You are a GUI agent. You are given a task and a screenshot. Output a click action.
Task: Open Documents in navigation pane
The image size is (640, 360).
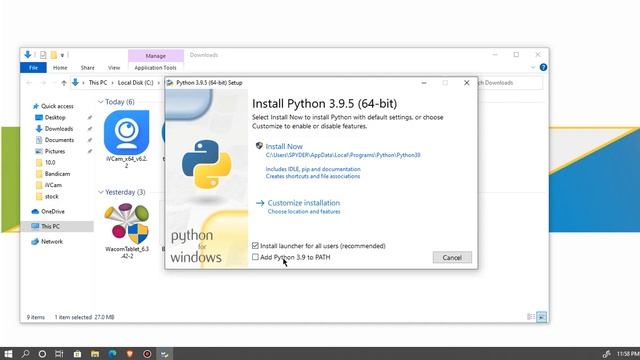59,140
